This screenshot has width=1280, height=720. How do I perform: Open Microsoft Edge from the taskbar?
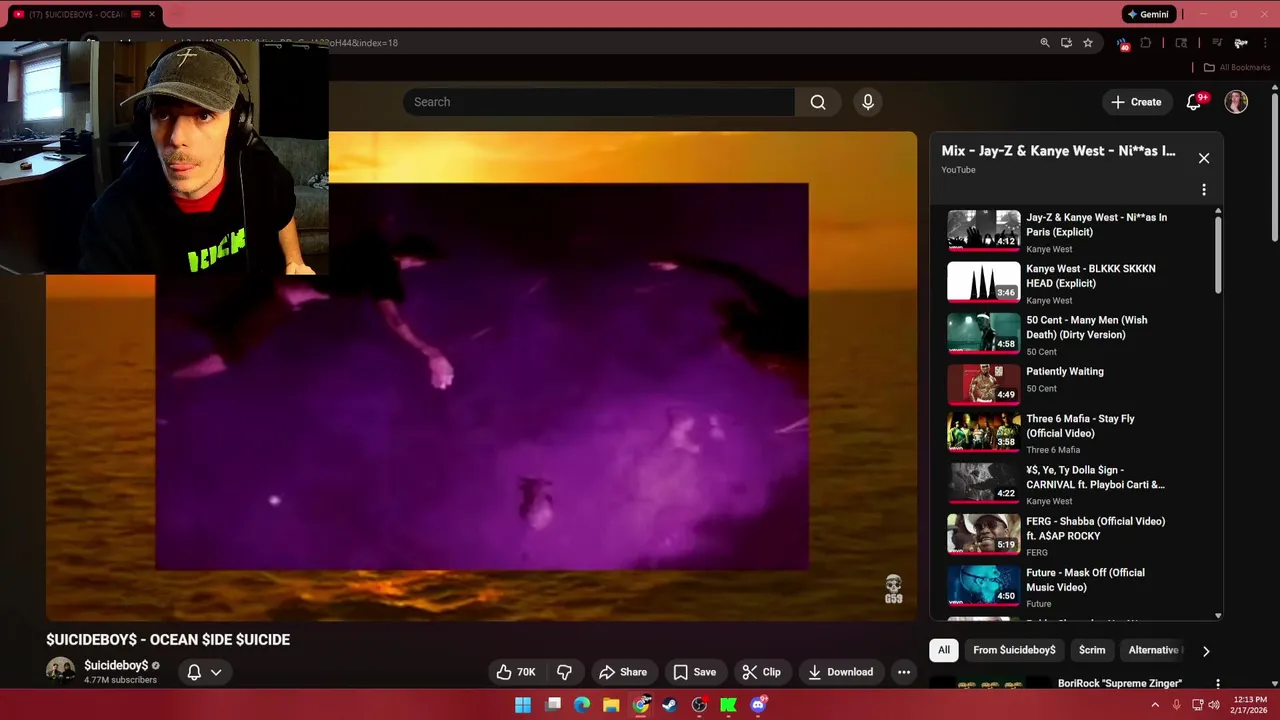coord(582,705)
